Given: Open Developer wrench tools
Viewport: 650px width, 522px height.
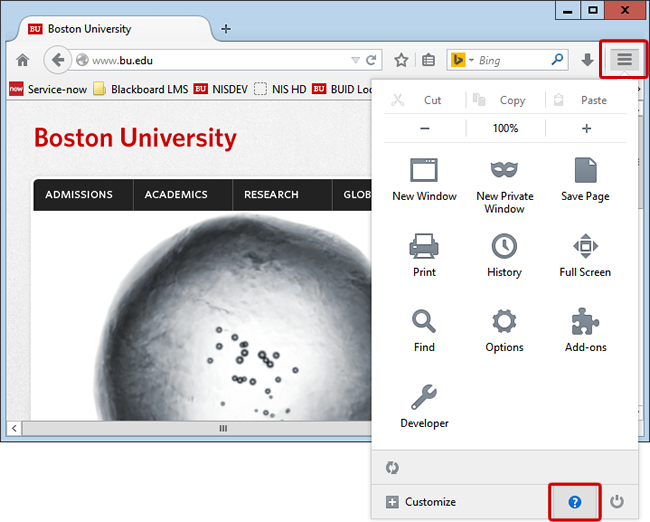Looking at the screenshot, I should 424,406.
